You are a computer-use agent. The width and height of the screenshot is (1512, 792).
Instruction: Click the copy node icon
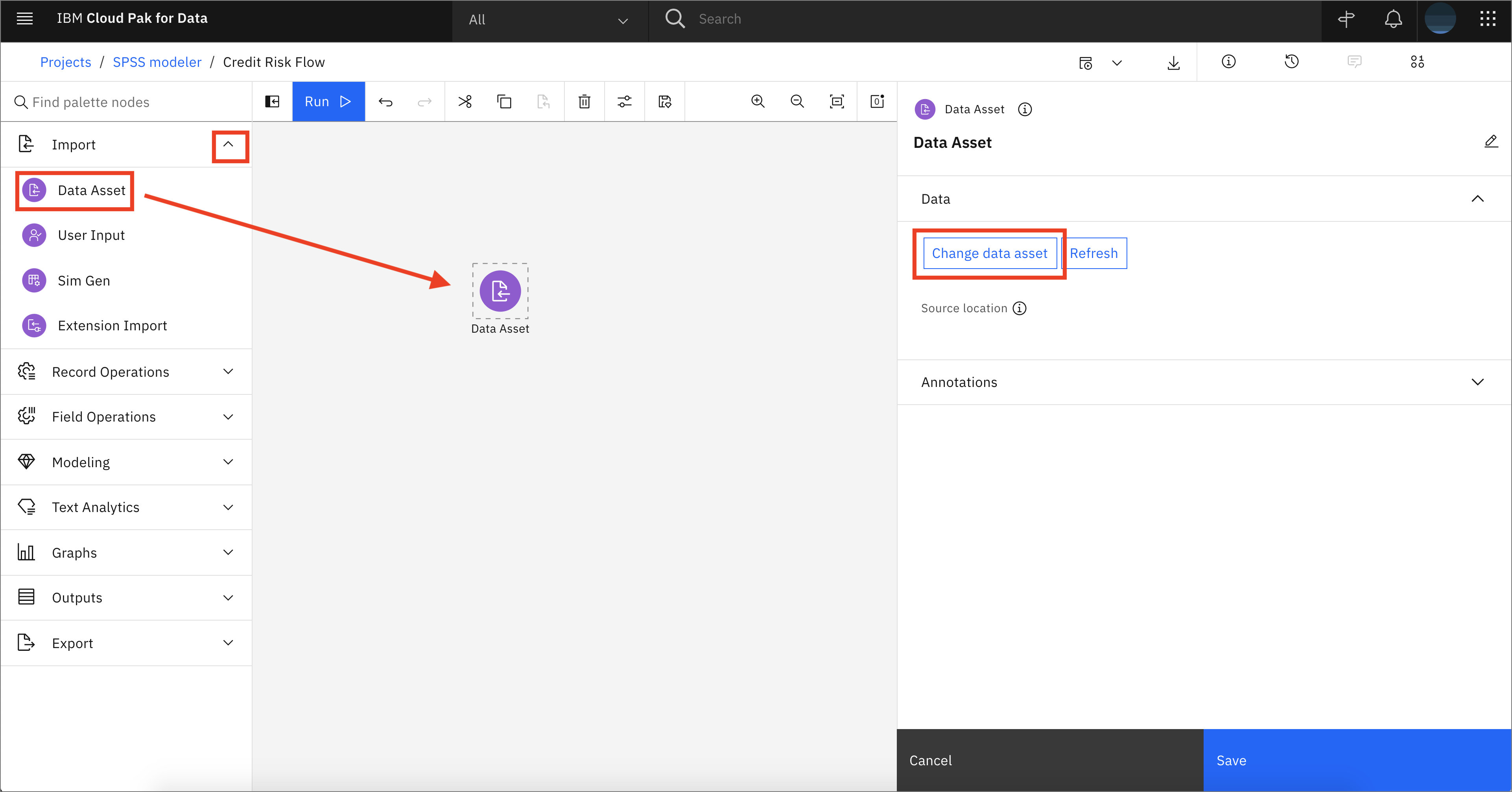[x=504, y=102]
